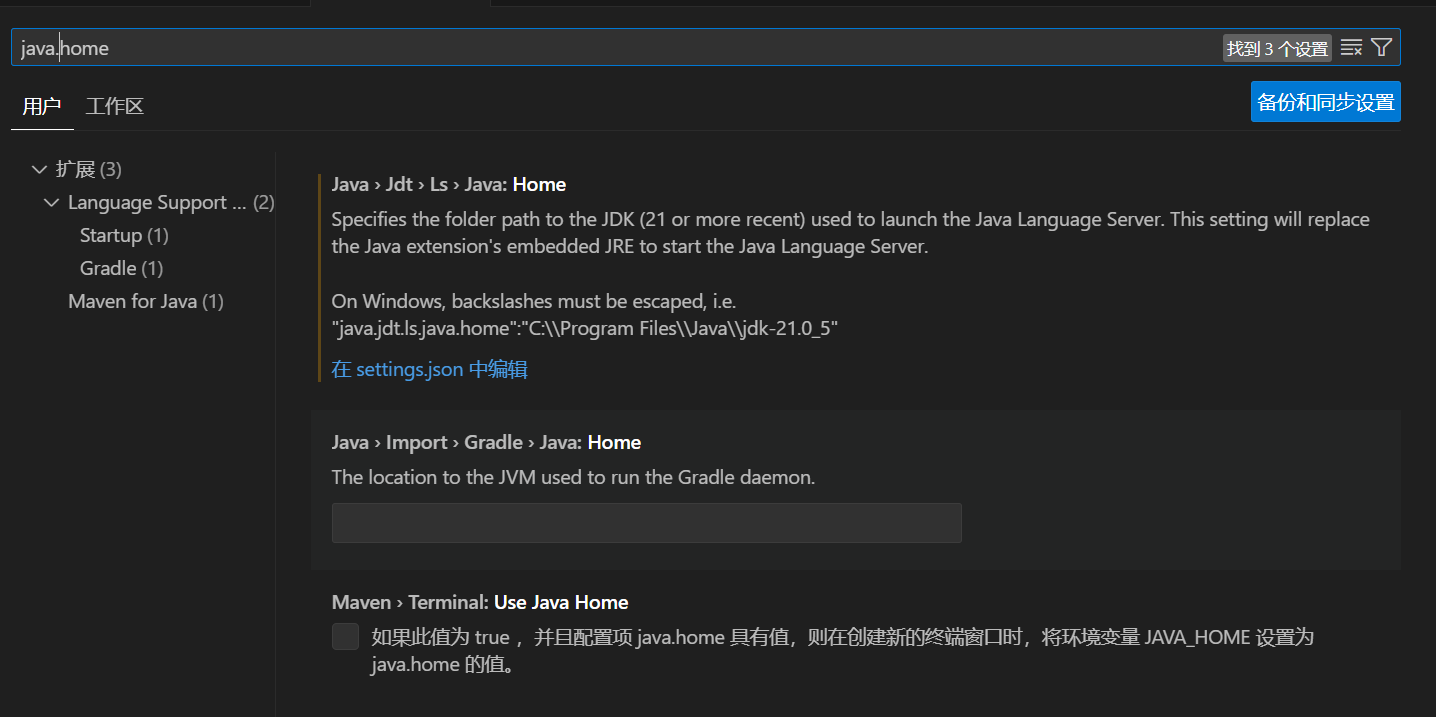Click the Jdt breadcrumb segment
Screen dimensions: 1436x717
(399, 184)
